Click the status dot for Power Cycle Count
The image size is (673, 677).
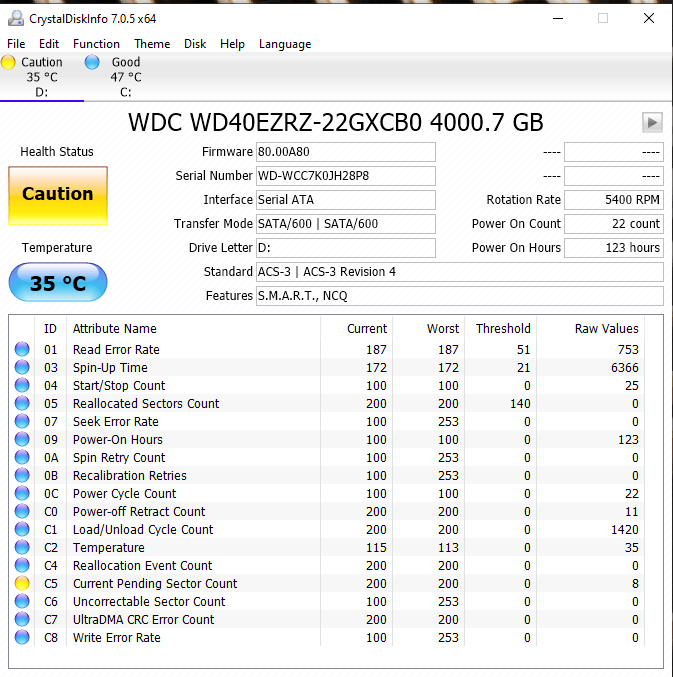(x=22, y=493)
